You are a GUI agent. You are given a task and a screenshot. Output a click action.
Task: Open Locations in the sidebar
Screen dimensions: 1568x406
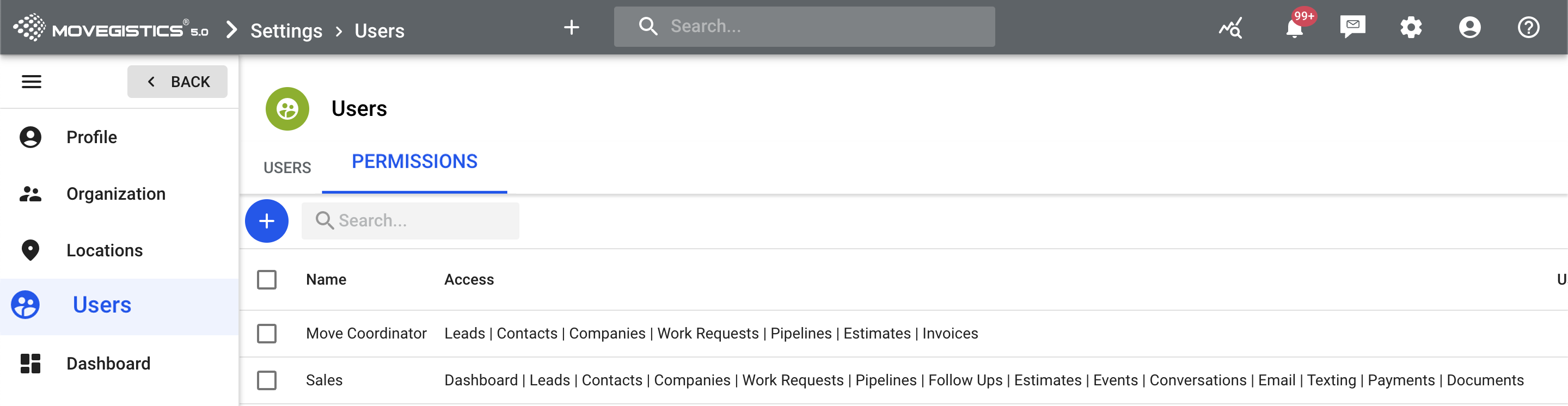(104, 250)
